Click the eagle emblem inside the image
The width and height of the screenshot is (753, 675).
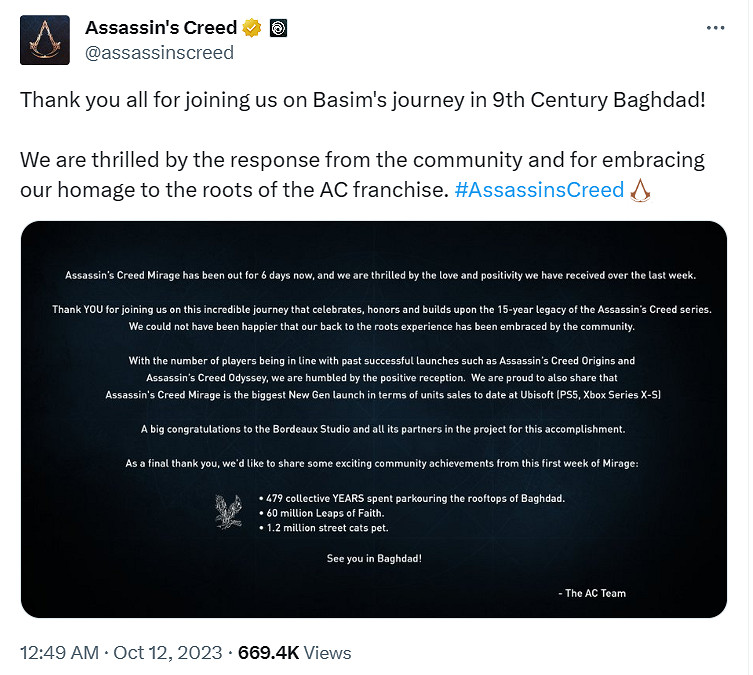click(229, 510)
